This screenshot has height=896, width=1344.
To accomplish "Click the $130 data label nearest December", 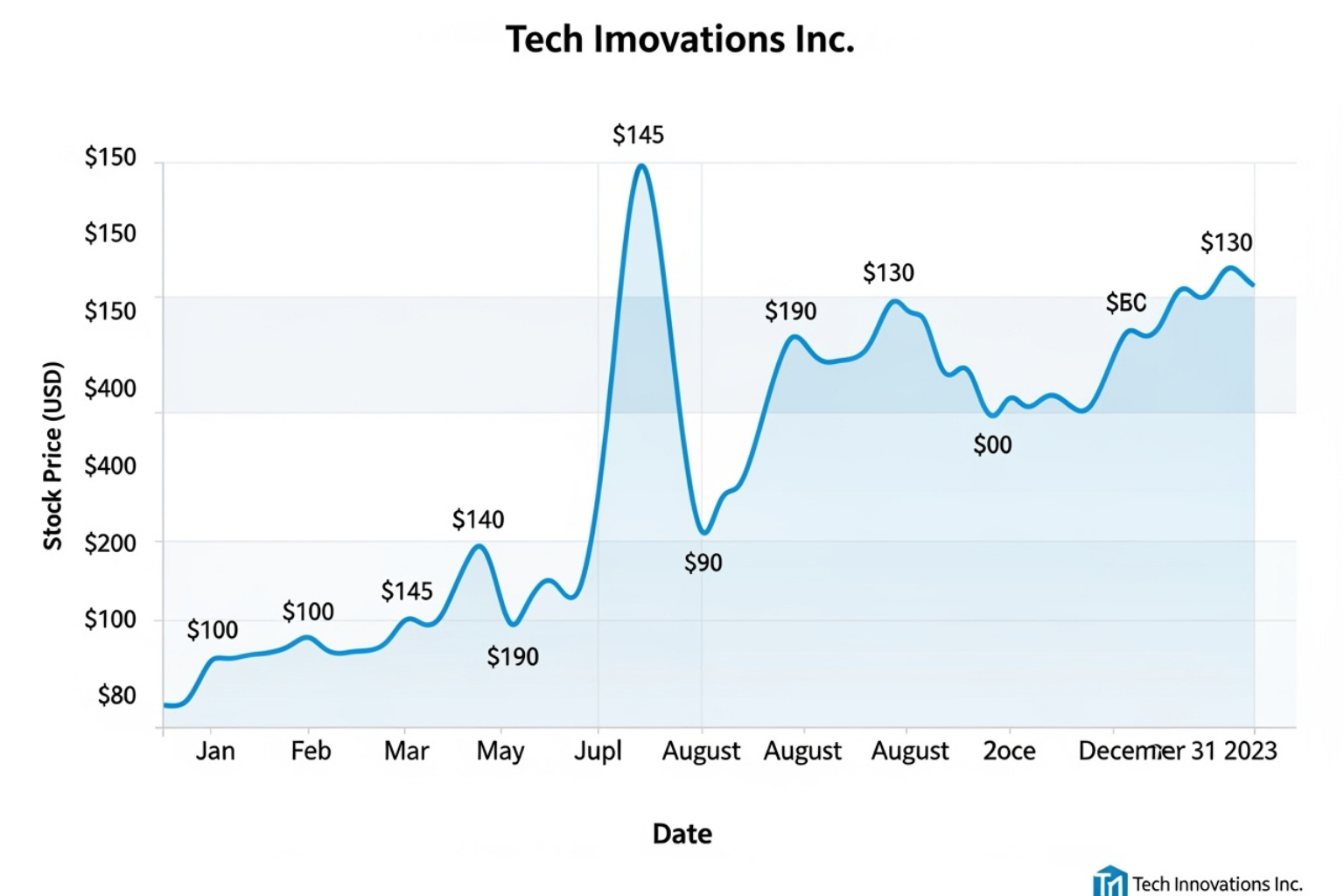I will (1226, 242).
